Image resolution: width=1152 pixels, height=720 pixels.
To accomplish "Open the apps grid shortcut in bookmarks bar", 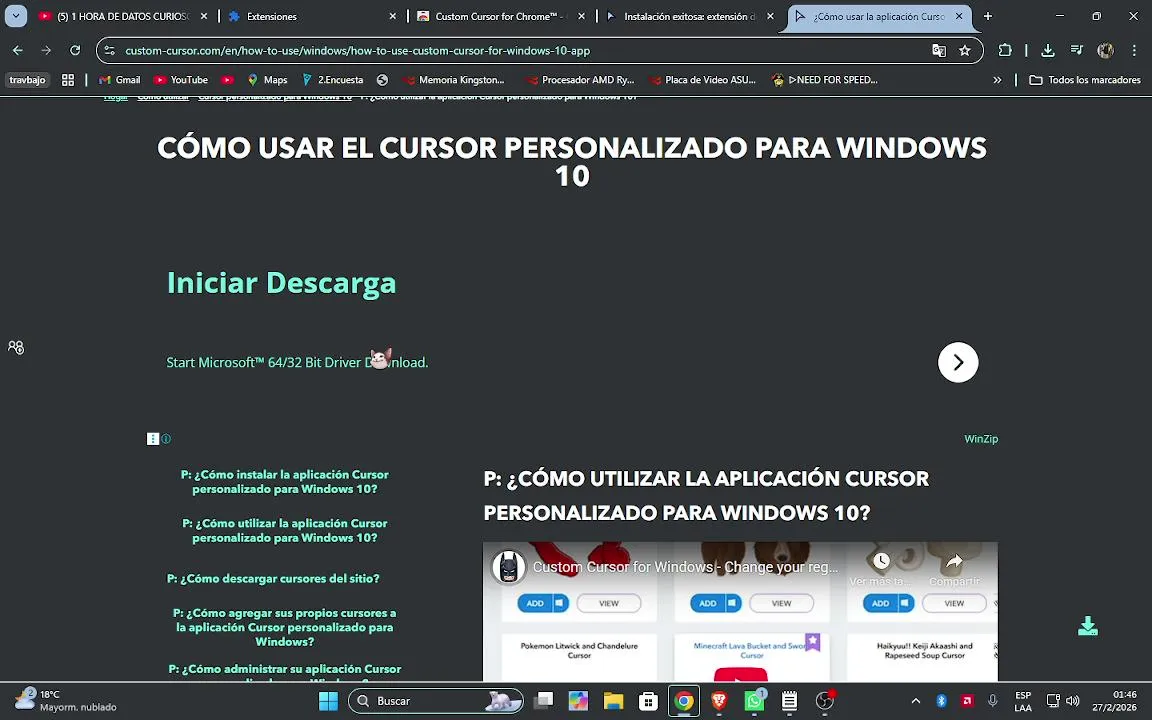I will (68, 79).
